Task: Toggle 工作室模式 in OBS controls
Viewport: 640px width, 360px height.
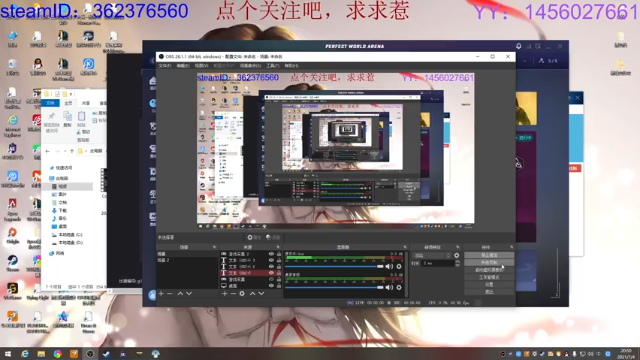Action: [489, 277]
